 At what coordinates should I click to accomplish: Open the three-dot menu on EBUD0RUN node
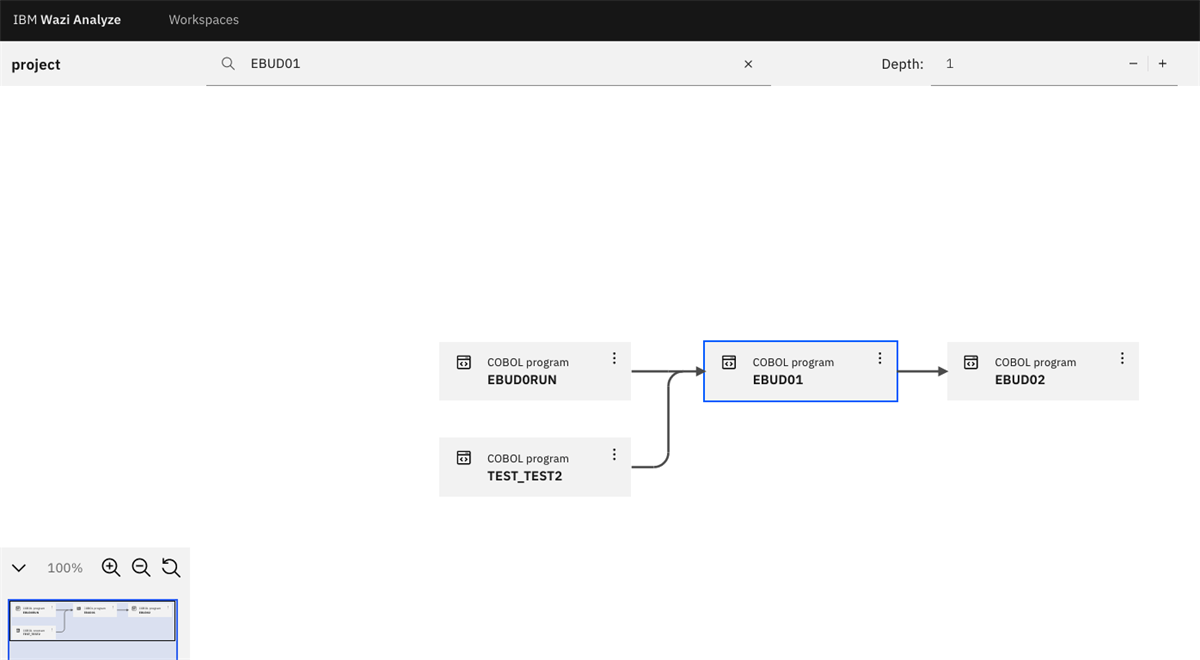614,358
